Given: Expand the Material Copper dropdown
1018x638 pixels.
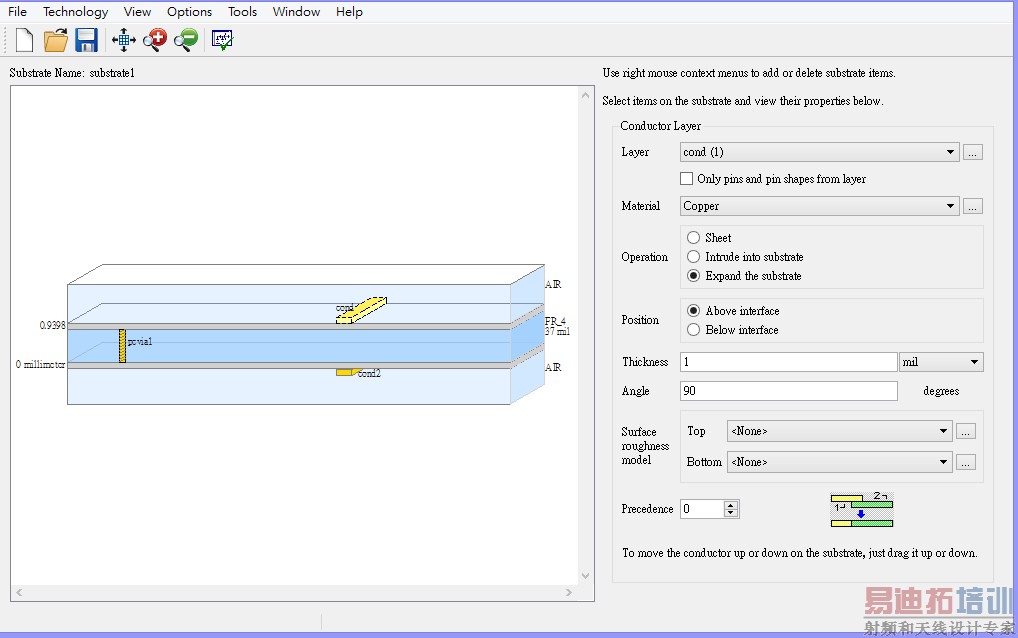Looking at the screenshot, I should 949,206.
